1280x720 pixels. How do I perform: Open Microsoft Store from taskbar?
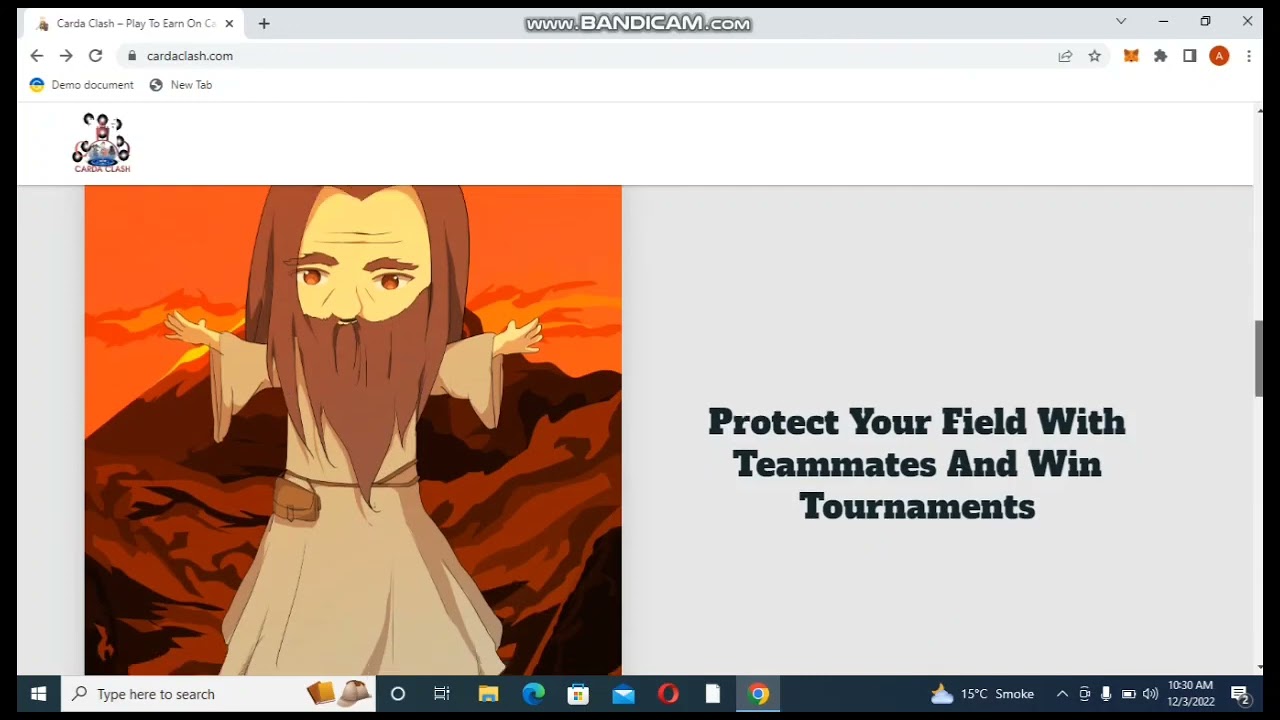click(578, 694)
